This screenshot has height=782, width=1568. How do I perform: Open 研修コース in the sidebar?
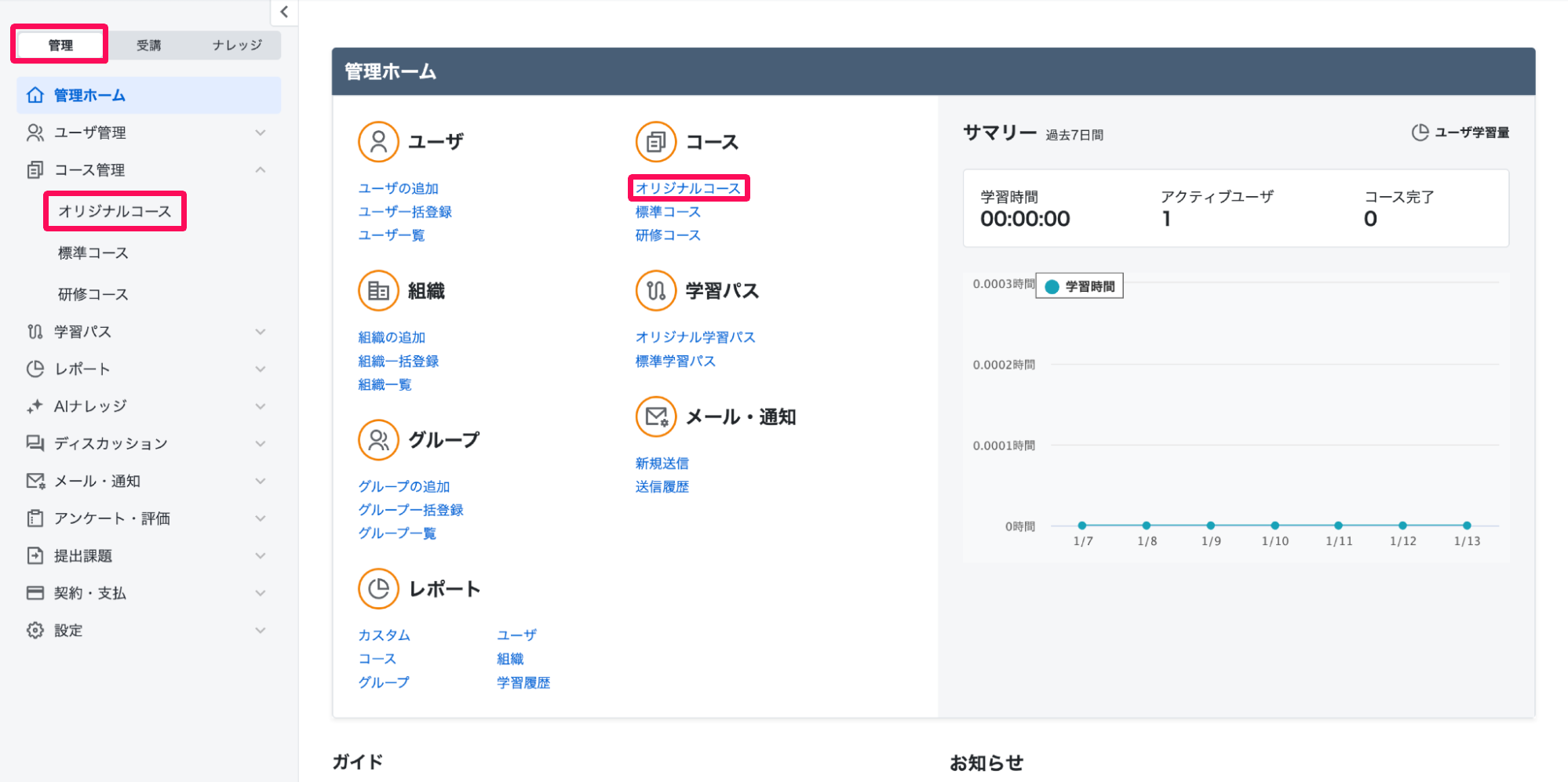tap(93, 294)
